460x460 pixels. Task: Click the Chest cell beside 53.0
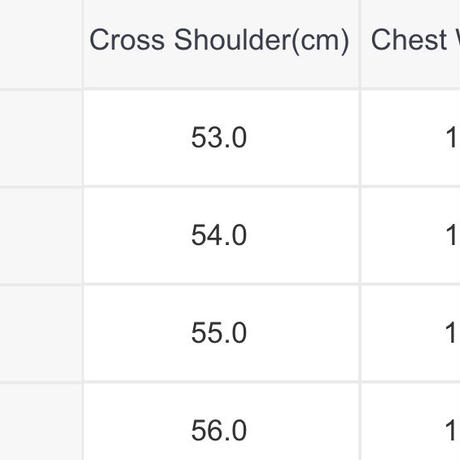click(411, 138)
